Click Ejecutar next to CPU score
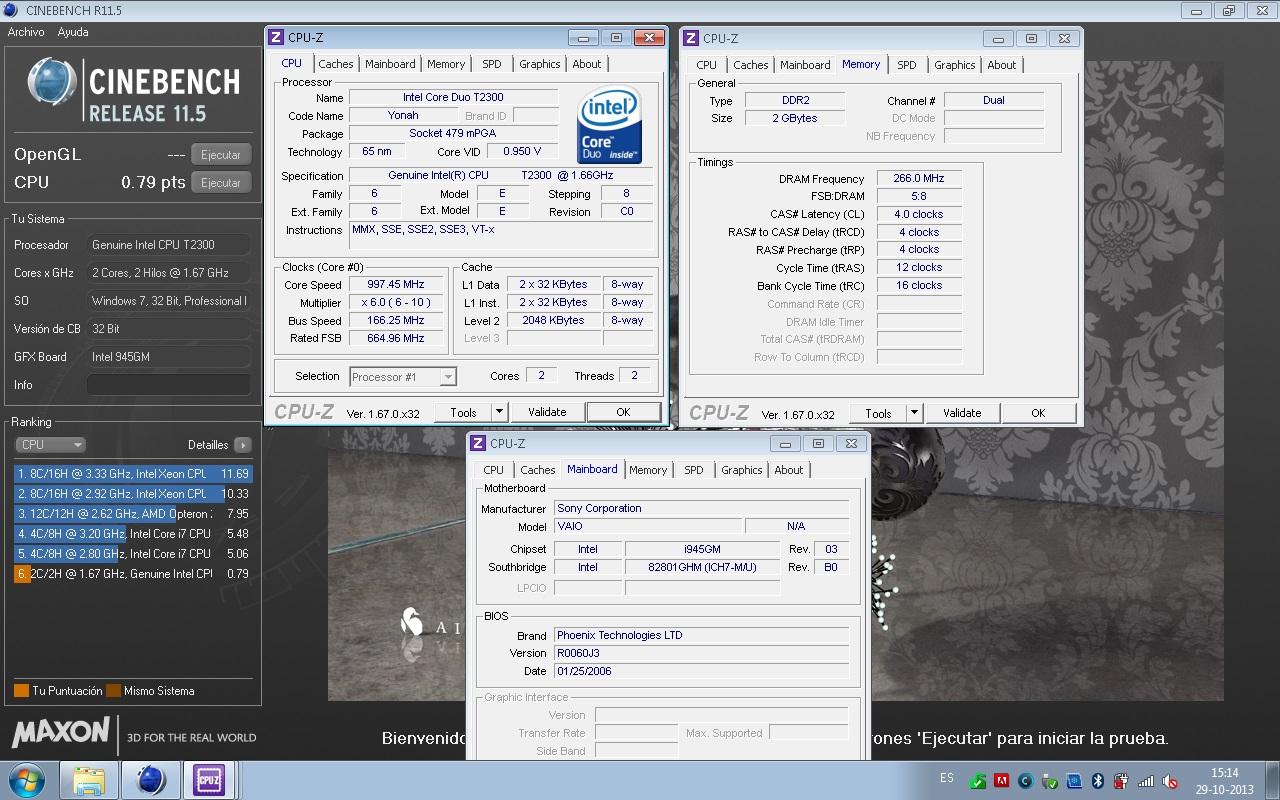This screenshot has height=800, width=1280. 221,183
